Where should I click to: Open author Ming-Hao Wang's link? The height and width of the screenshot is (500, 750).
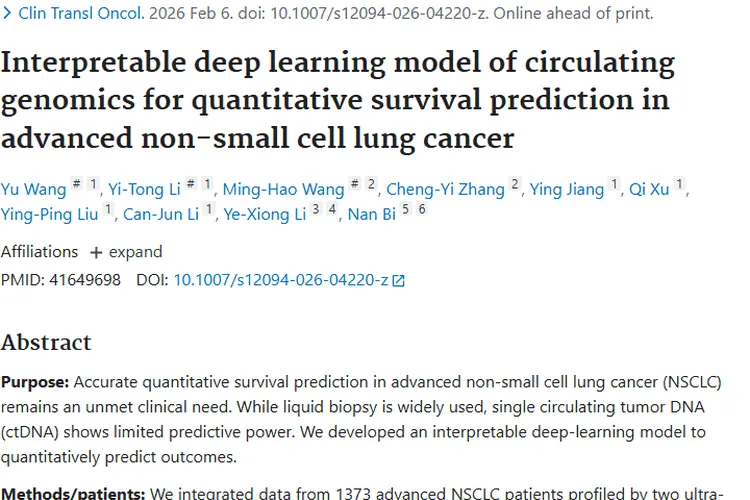click(x=281, y=189)
